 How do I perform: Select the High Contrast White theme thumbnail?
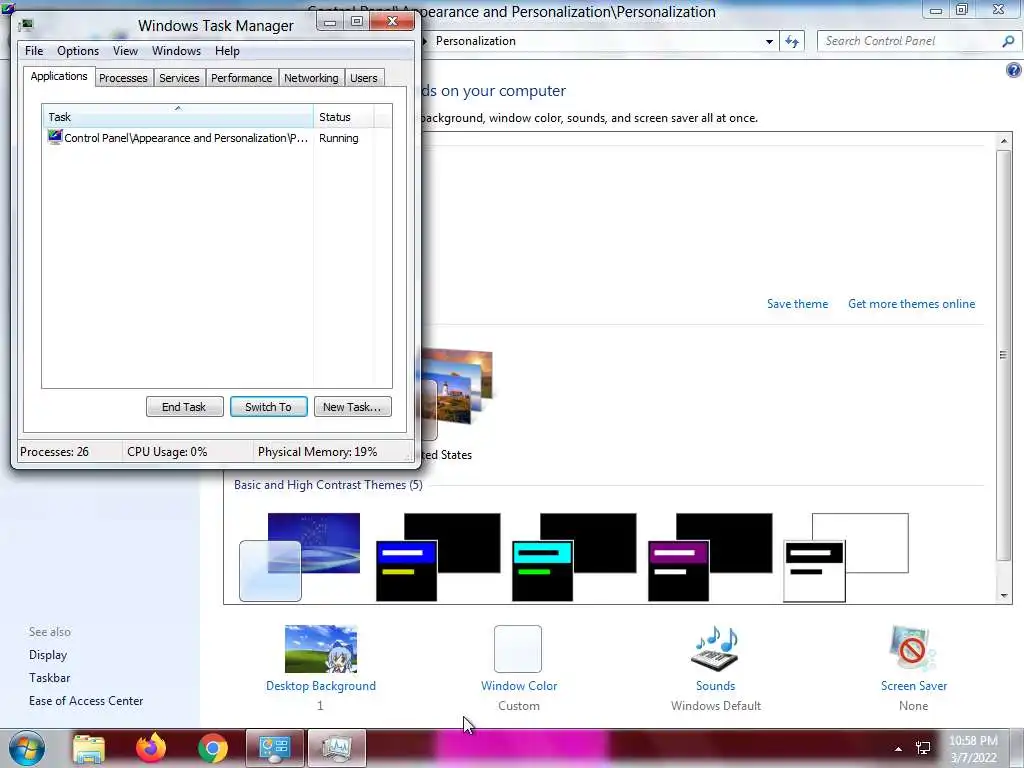pos(846,557)
